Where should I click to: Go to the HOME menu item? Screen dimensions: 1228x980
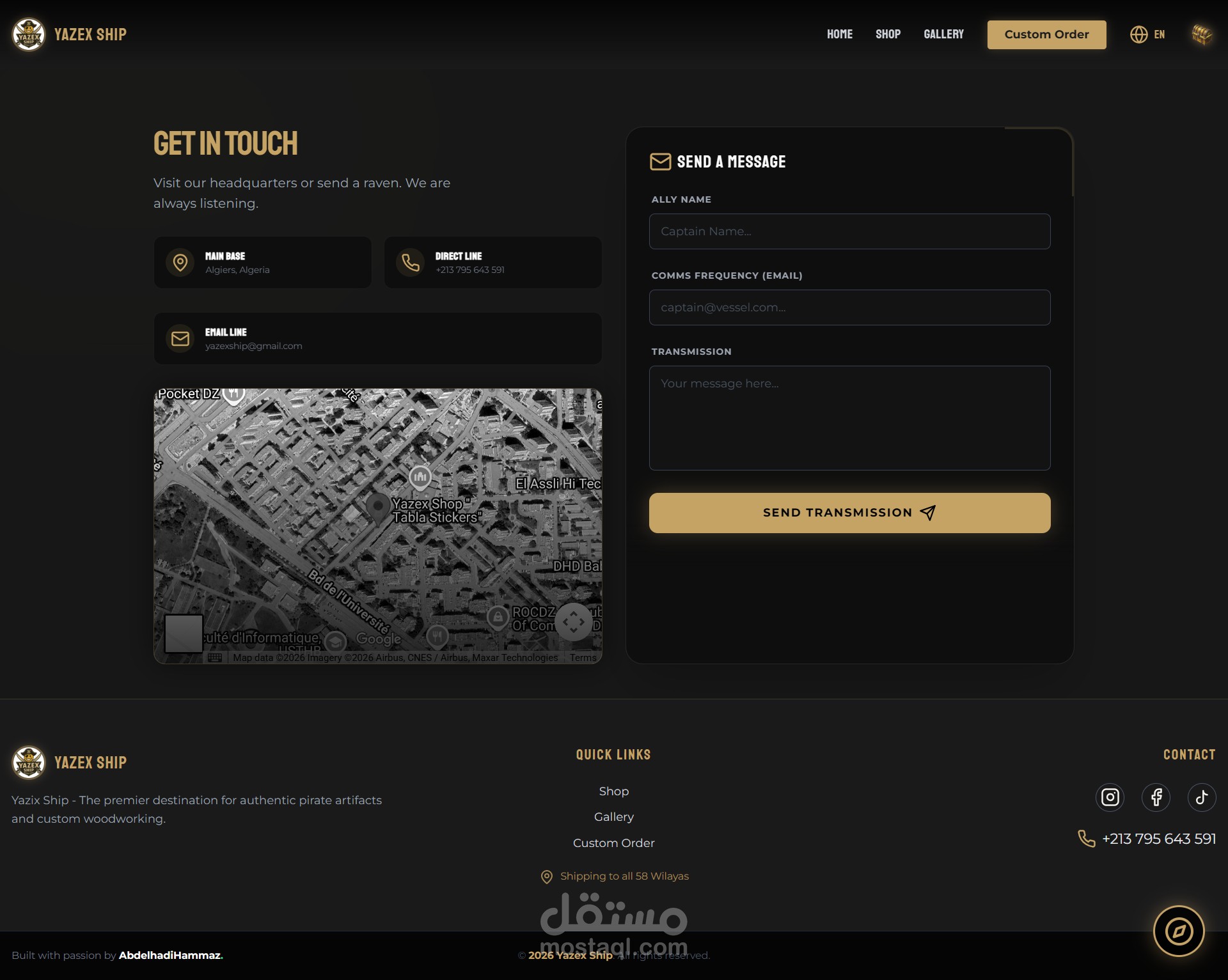click(839, 35)
